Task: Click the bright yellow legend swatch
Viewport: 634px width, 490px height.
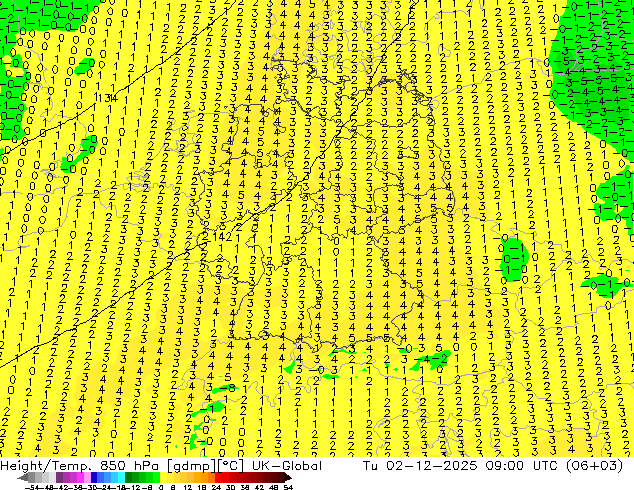Action: (x=163, y=477)
